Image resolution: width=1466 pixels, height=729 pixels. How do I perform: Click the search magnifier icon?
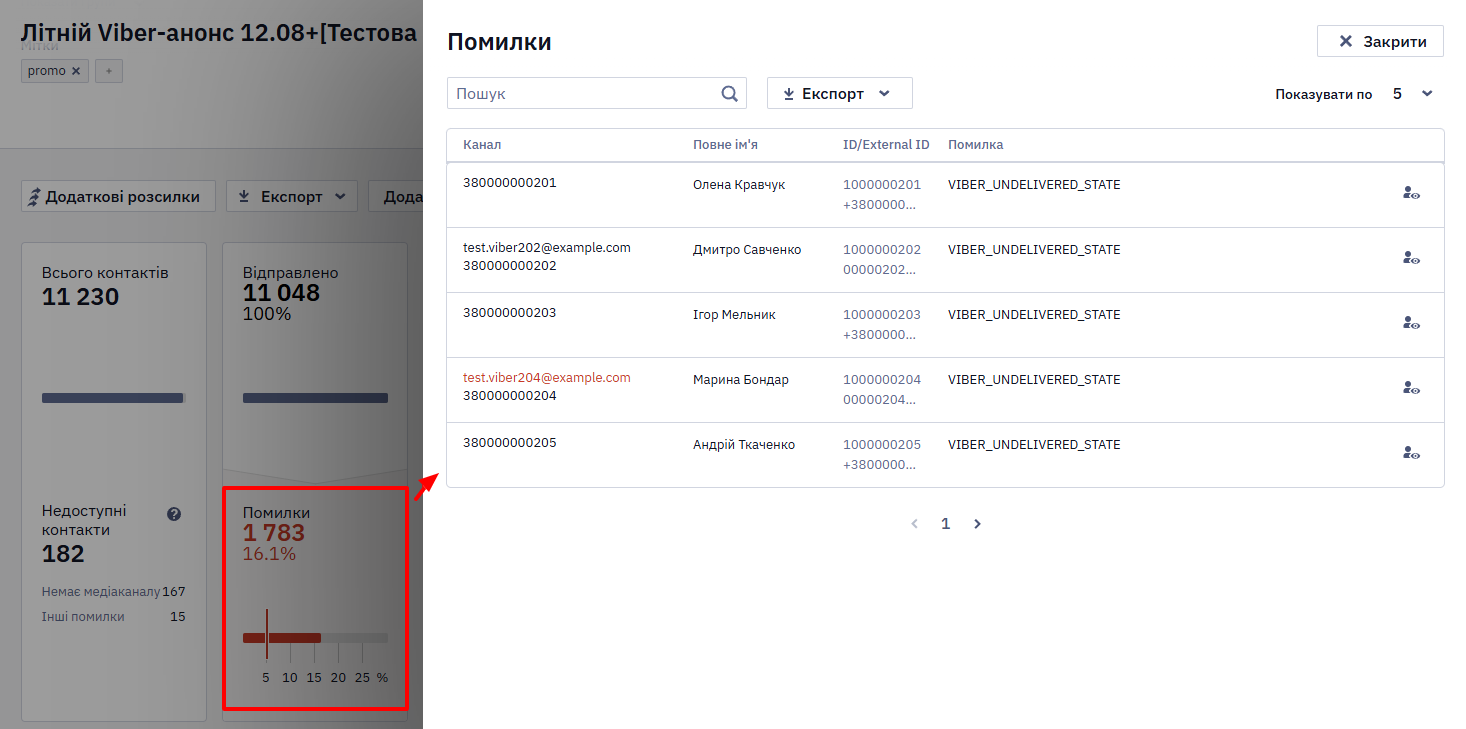click(729, 93)
